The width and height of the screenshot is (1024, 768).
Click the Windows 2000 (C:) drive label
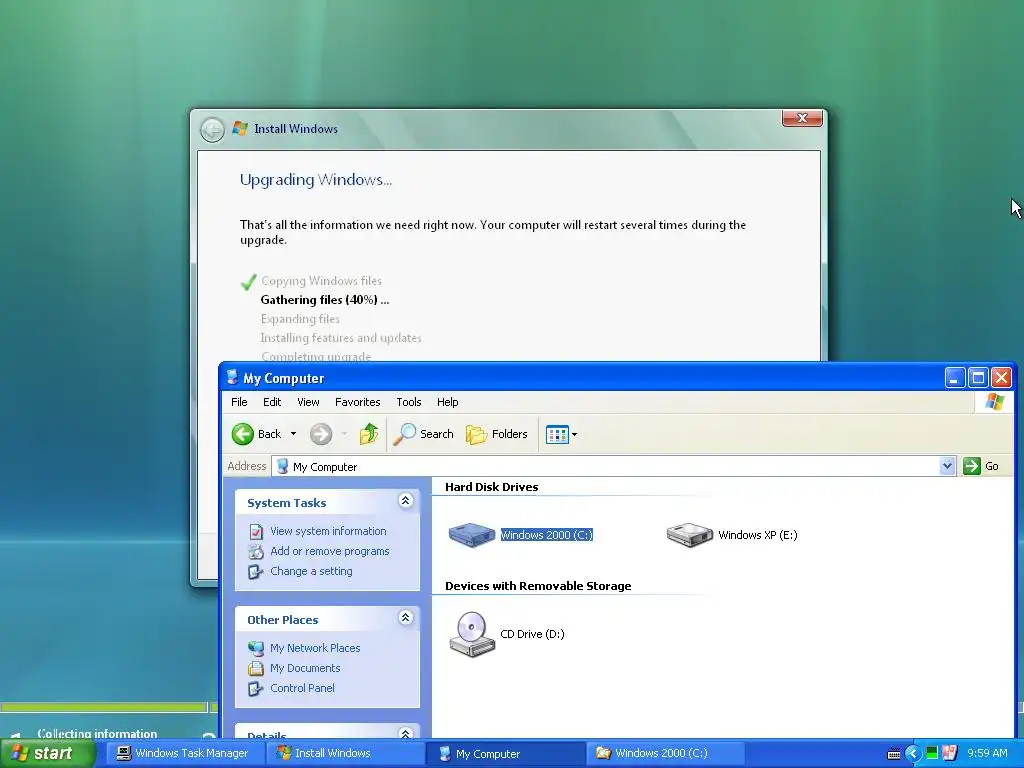pos(547,535)
